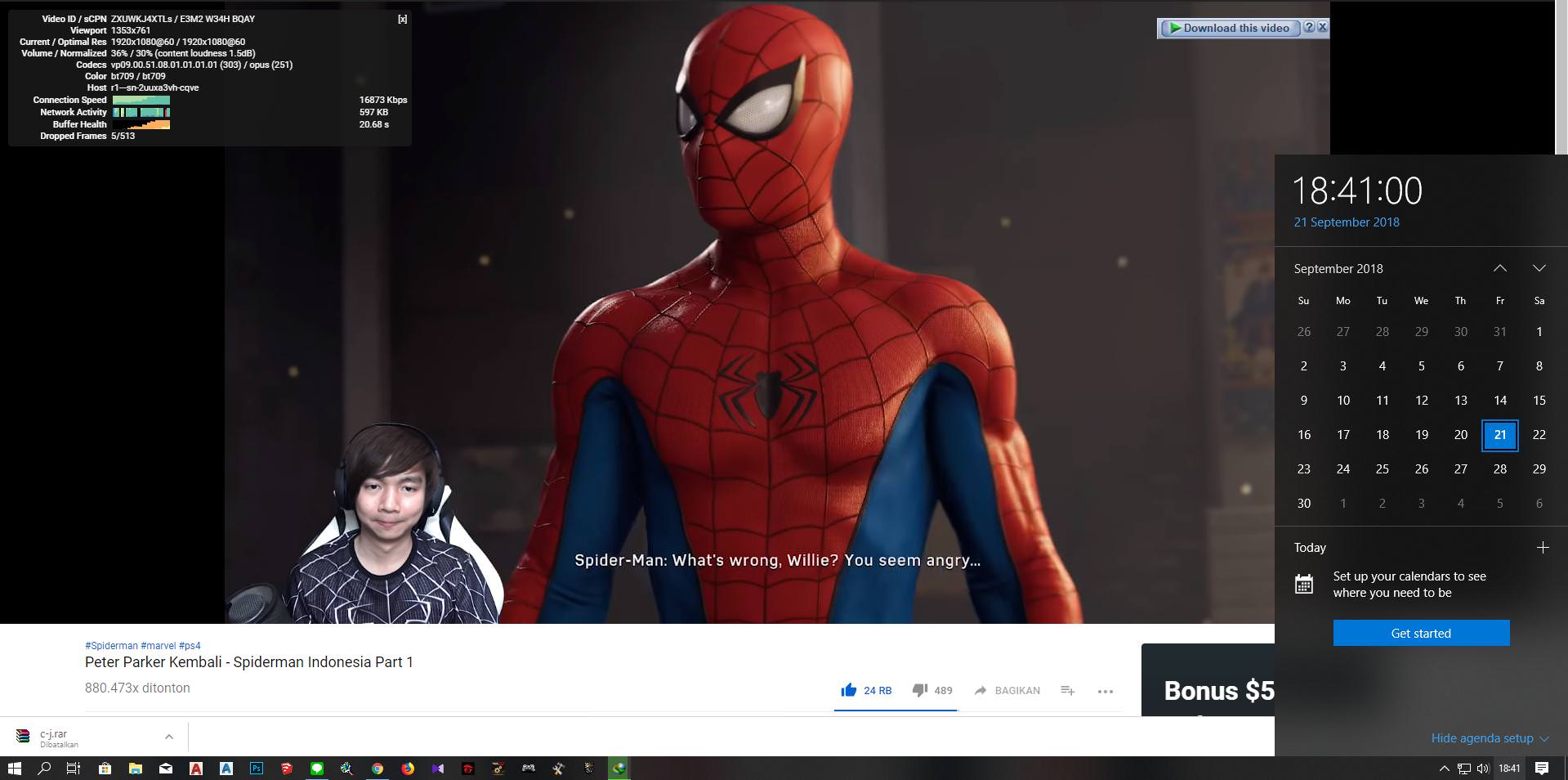Open blue Autodesk A icon on taskbar
This screenshot has width=1568, height=780.
[226, 769]
